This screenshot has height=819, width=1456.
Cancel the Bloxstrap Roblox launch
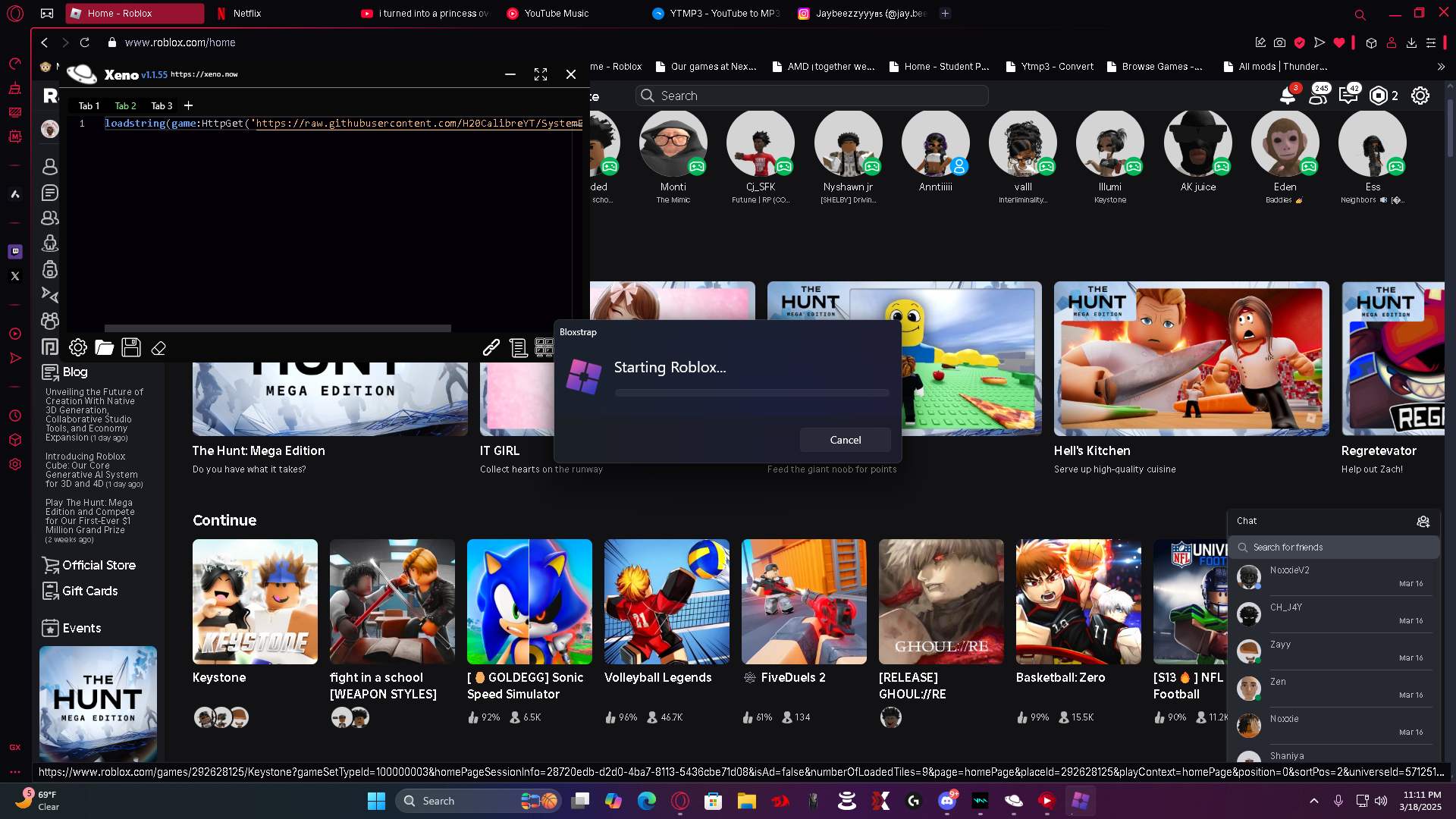pos(846,440)
